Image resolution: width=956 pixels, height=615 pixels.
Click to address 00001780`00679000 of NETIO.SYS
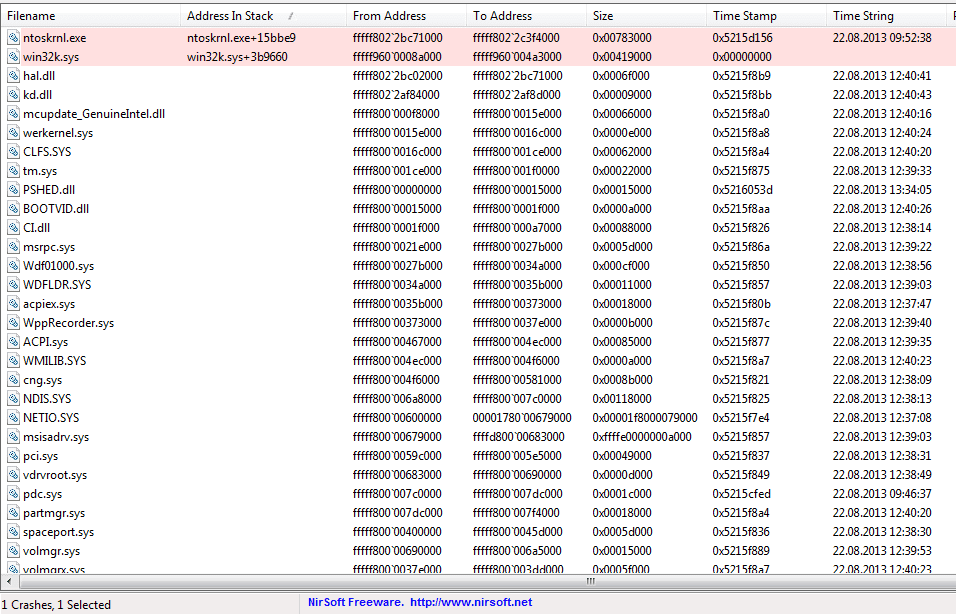[522, 418]
